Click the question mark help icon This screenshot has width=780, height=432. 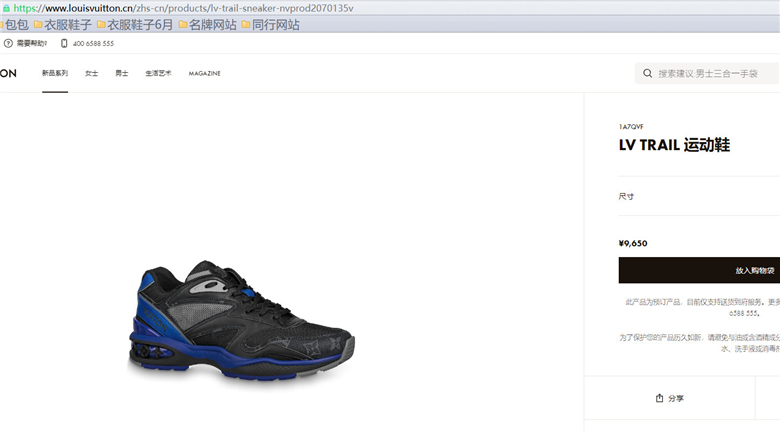coord(8,43)
